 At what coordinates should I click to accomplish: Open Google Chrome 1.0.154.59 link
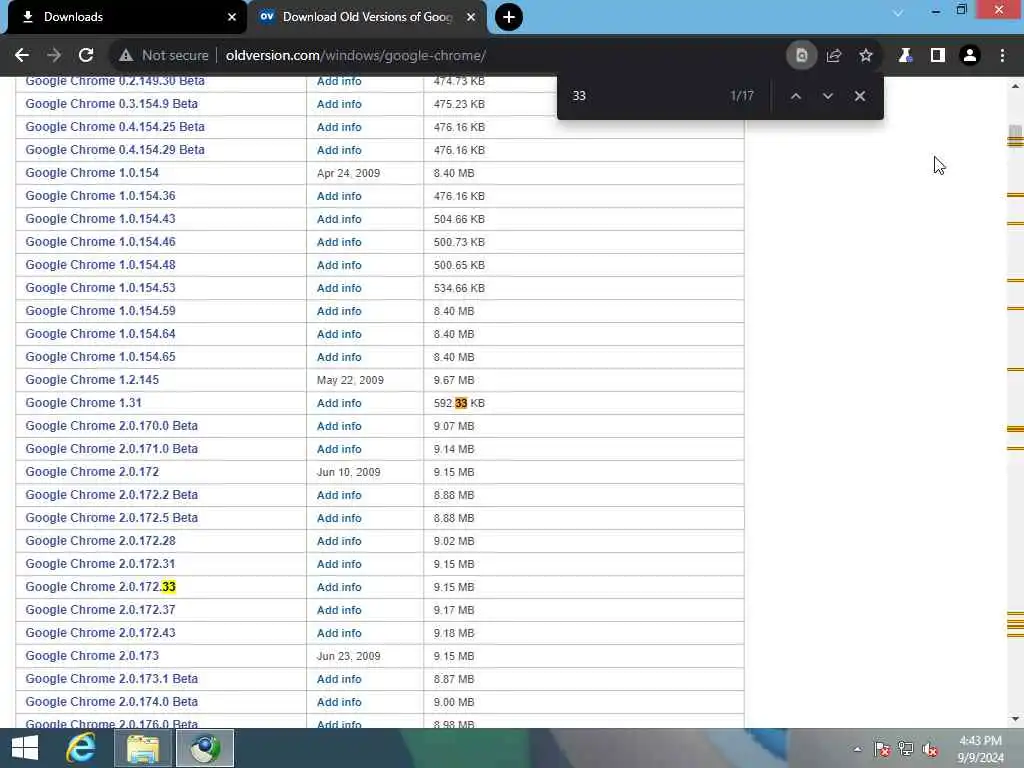(101, 311)
